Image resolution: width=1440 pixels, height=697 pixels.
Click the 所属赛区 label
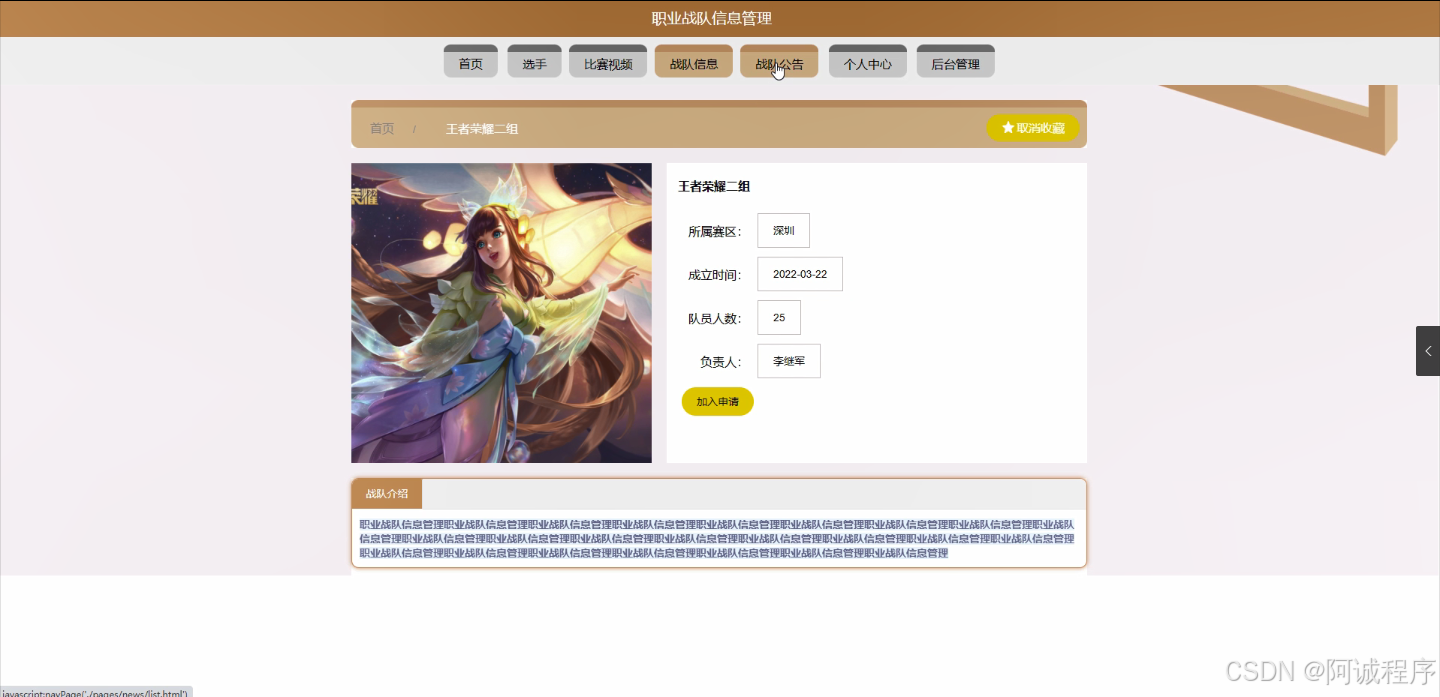point(714,232)
